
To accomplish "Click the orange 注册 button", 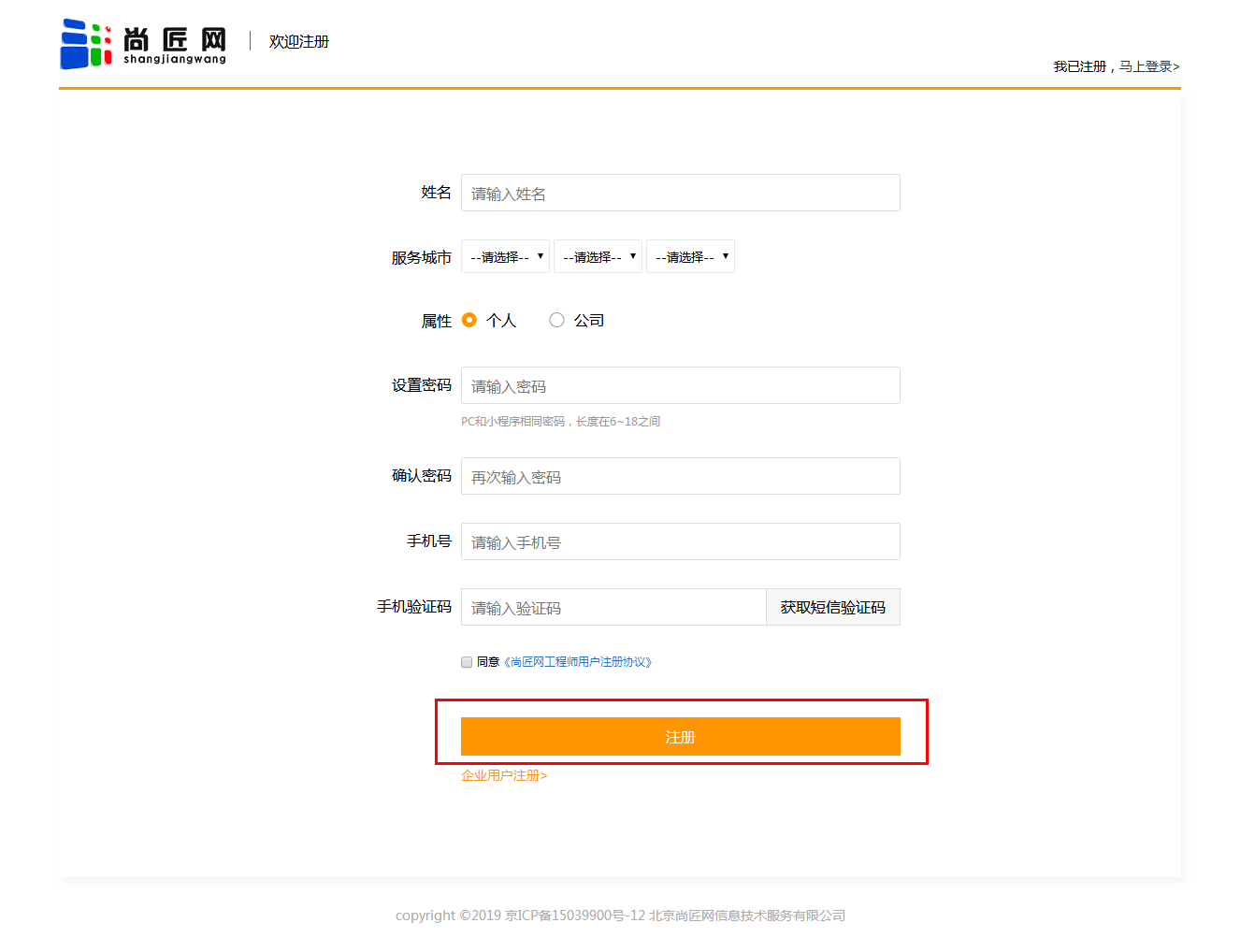I will [680, 737].
